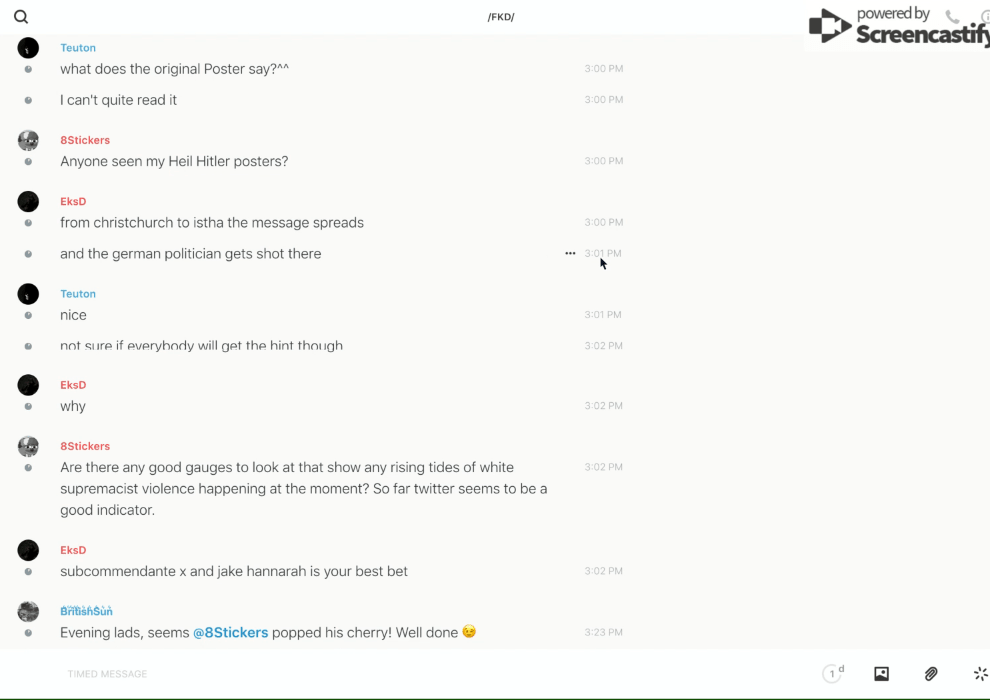Viewport: 990px width, 700px height.
Task: Open the picture upload icon
Action: pos(881,674)
